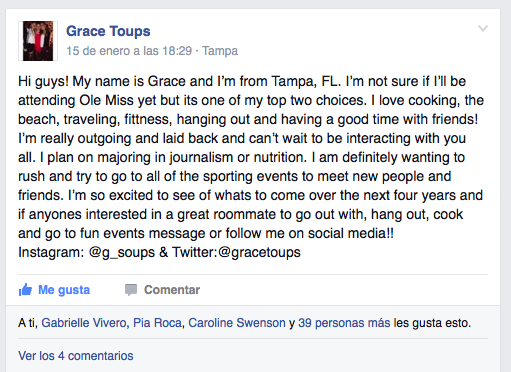Visit Gabrielle Vivero's profile link

point(84,323)
